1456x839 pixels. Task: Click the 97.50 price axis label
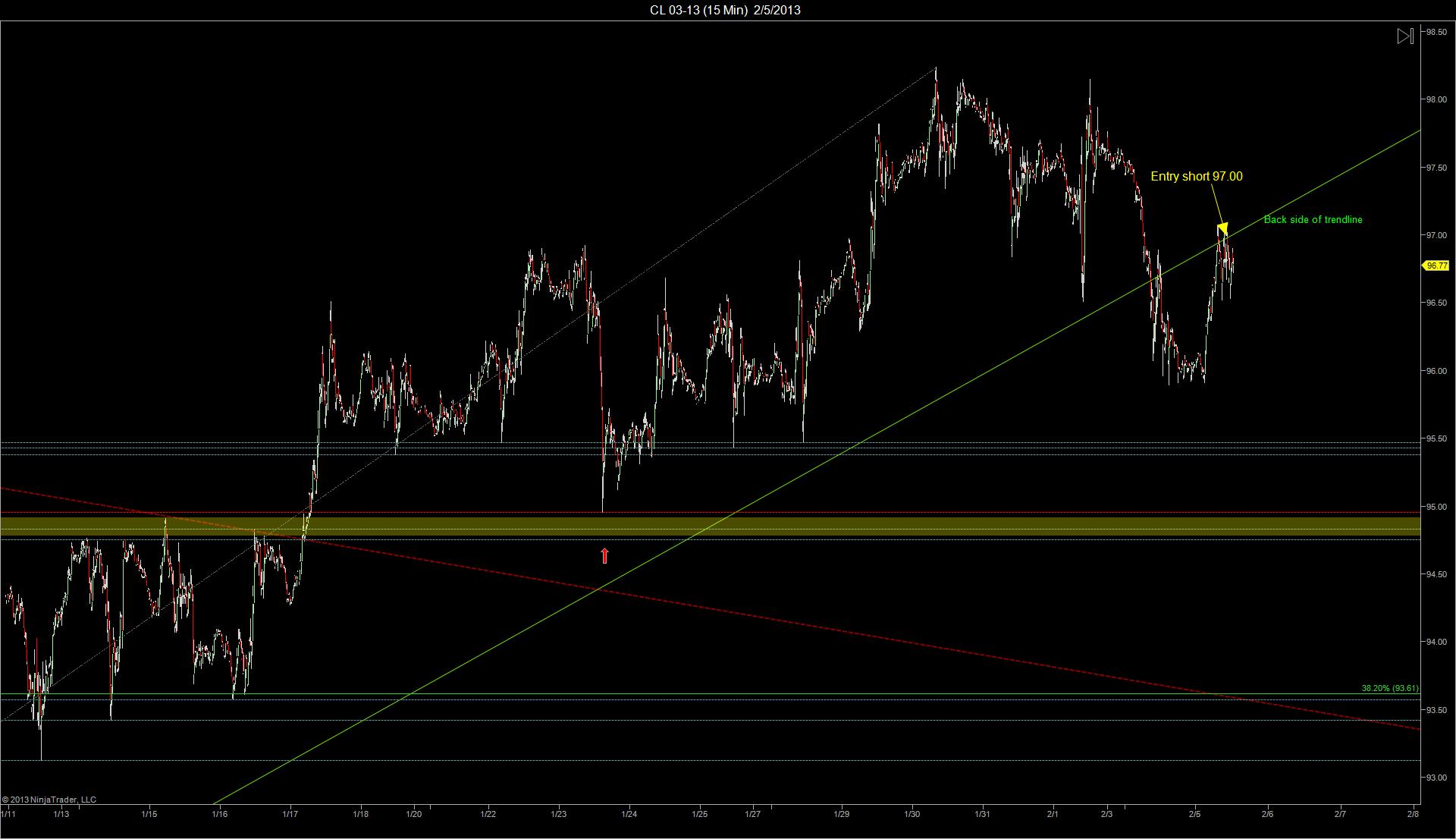[x=1436, y=168]
